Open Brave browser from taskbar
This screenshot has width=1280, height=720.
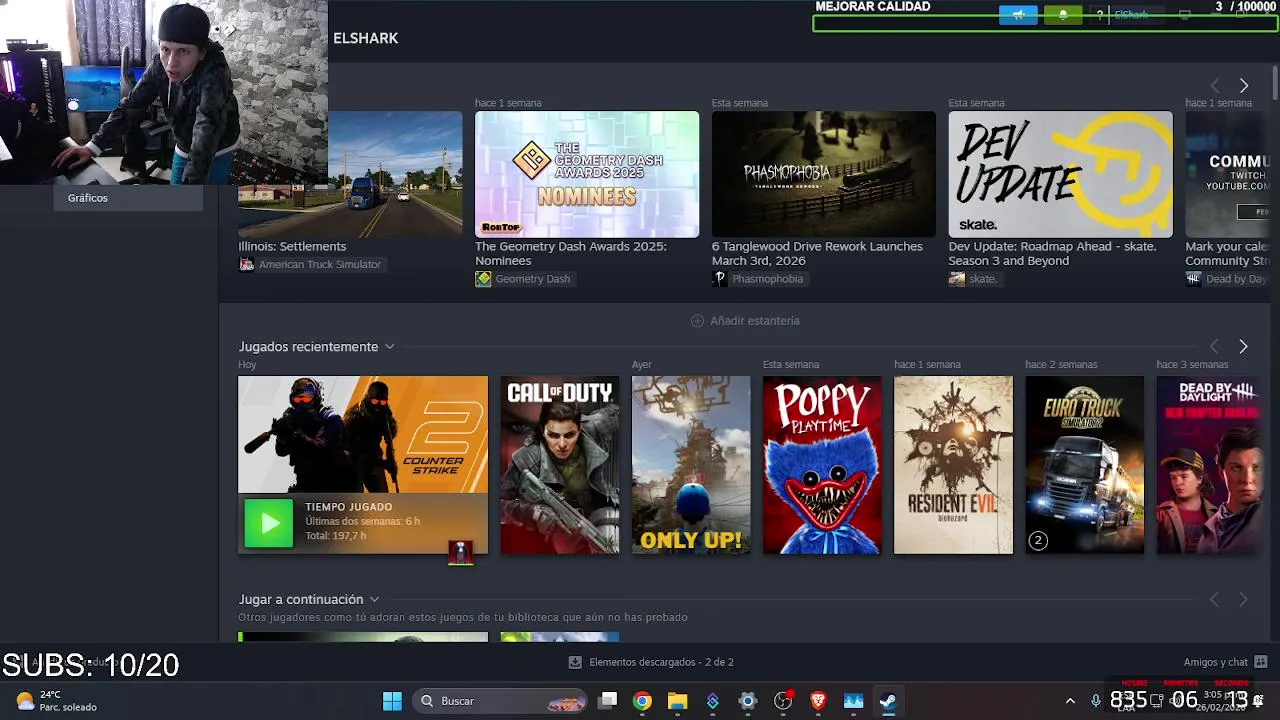coord(818,701)
